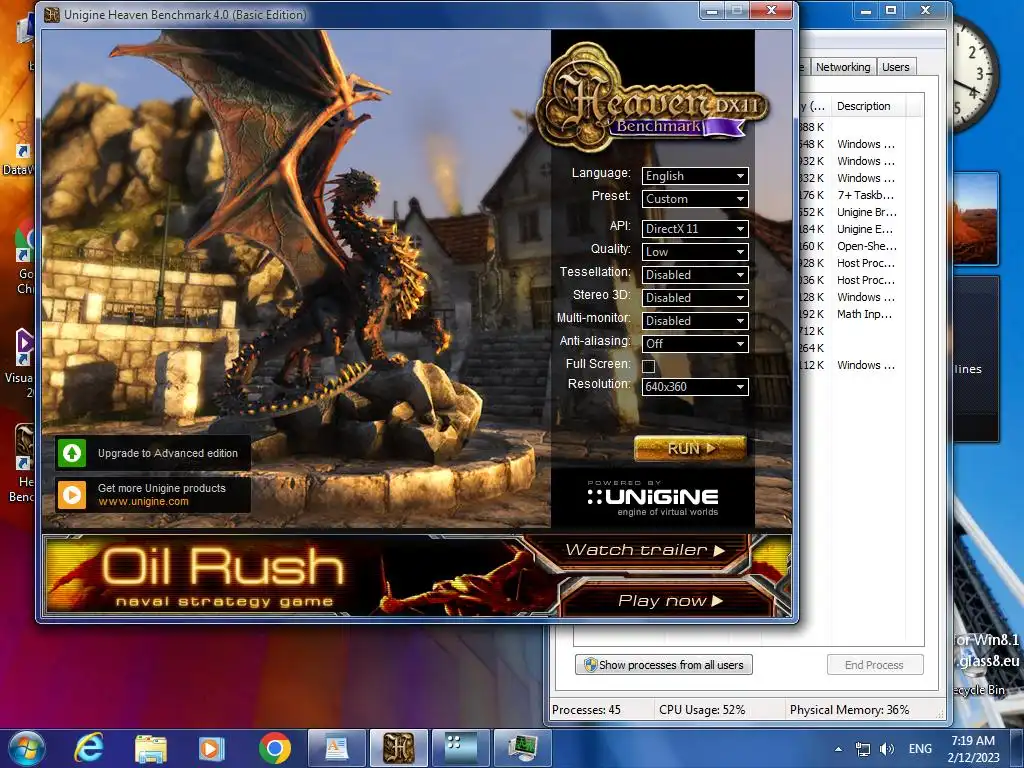Open the Anti-aliasing dropdown showing Off
The width and height of the screenshot is (1024, 768).
(x=695, y=344)
